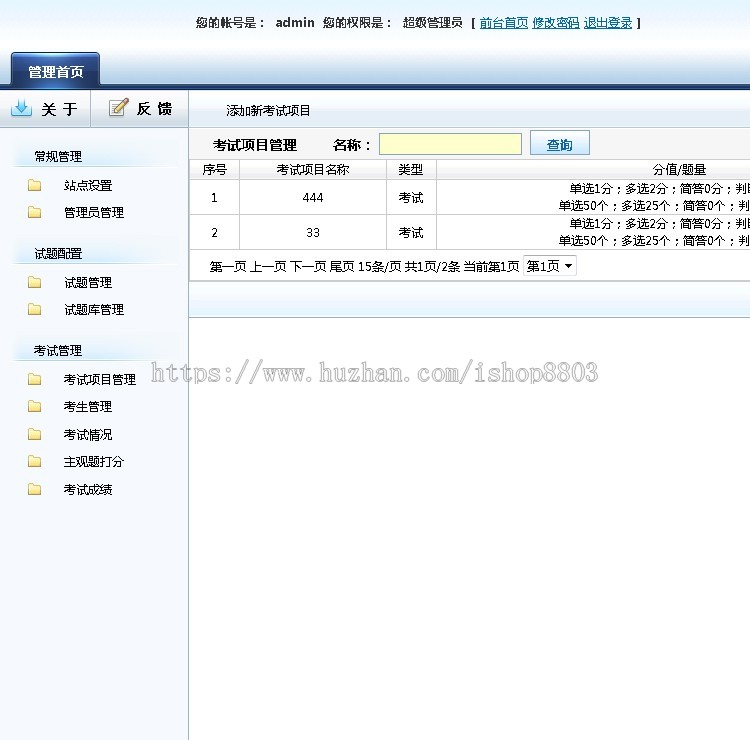The image size is (750, 740).
Task: Click 第一页 pagination link
Action: (228, 266)
